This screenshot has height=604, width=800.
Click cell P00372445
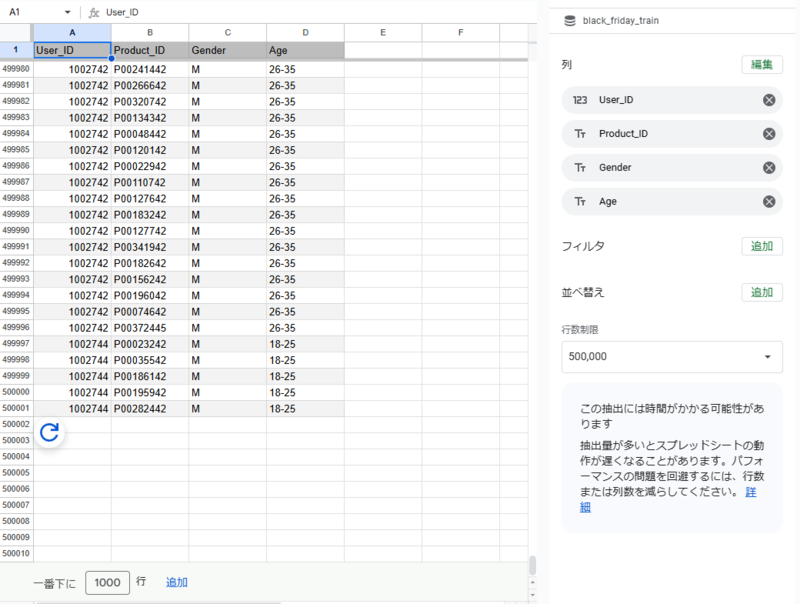coord(150,328)
